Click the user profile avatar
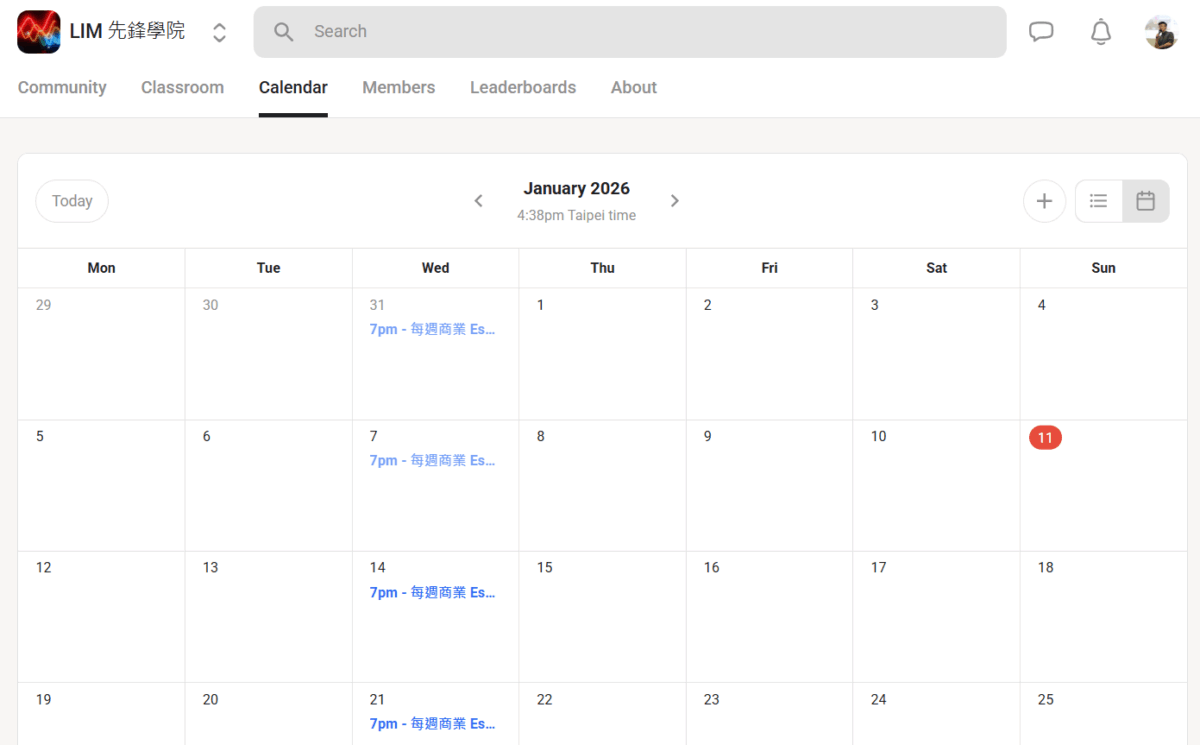 point(1161,32)
